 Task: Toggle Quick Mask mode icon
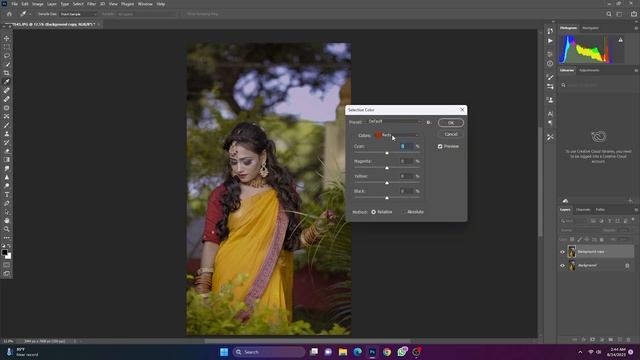pos(7,265)
